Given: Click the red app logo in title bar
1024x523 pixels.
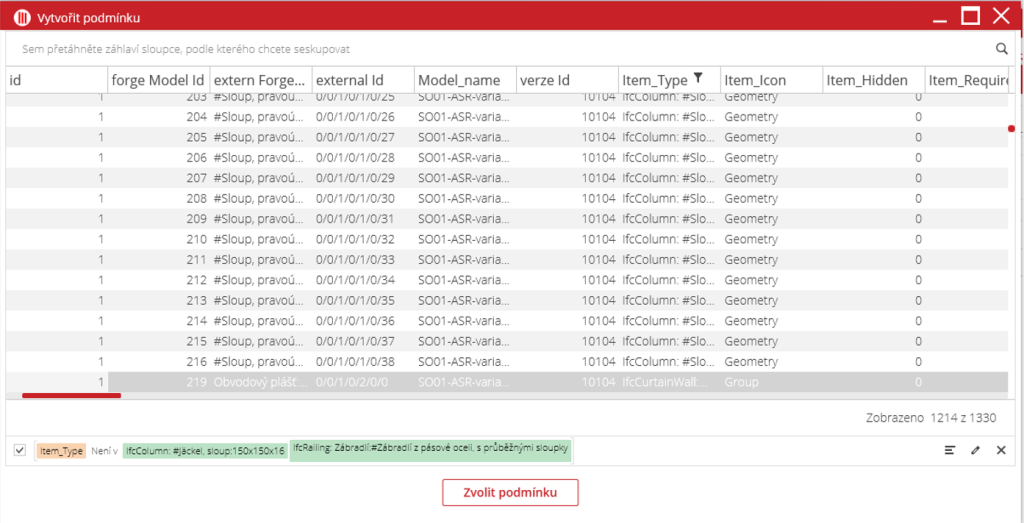Looking at the screenshot, I should point(20,16).
